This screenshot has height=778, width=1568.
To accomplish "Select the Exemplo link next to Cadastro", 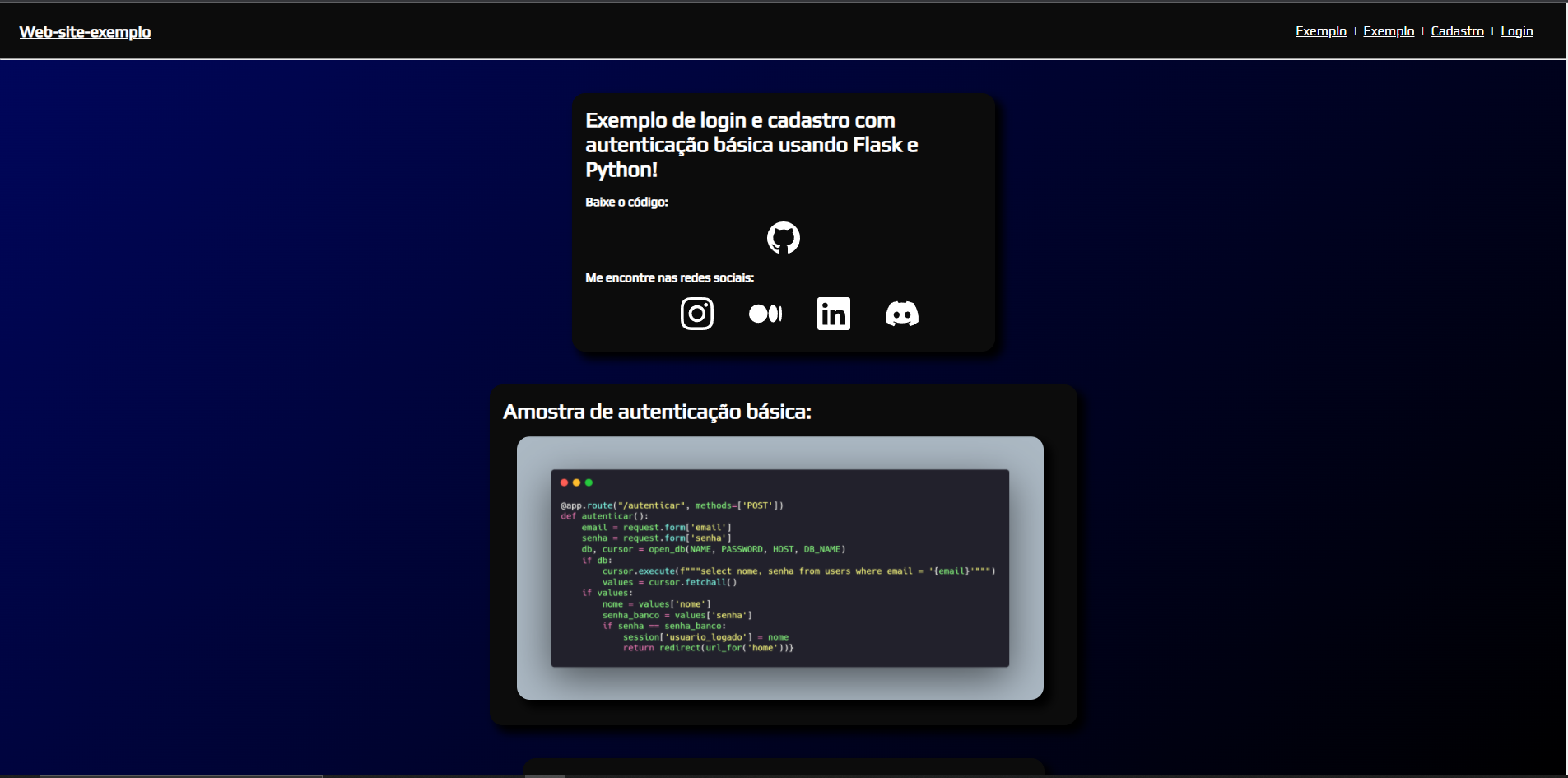I will 1388,31.
